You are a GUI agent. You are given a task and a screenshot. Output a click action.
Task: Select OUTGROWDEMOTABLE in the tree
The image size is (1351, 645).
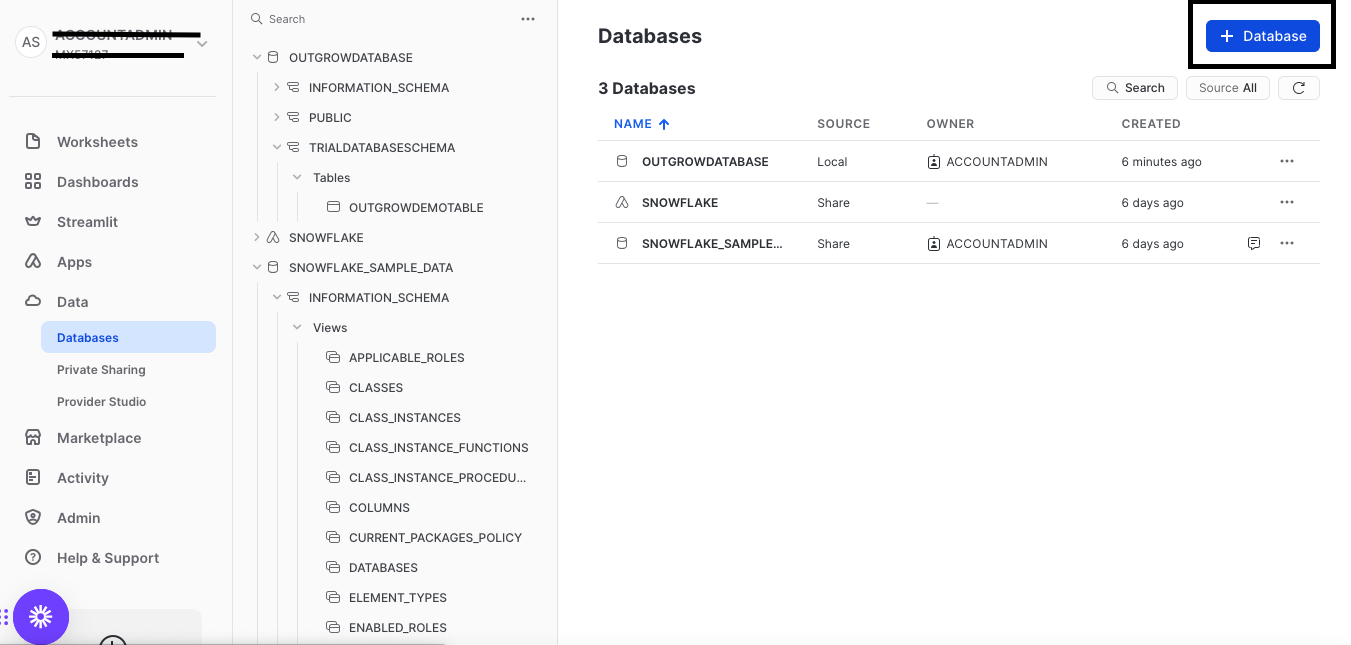tap(415, 208)
